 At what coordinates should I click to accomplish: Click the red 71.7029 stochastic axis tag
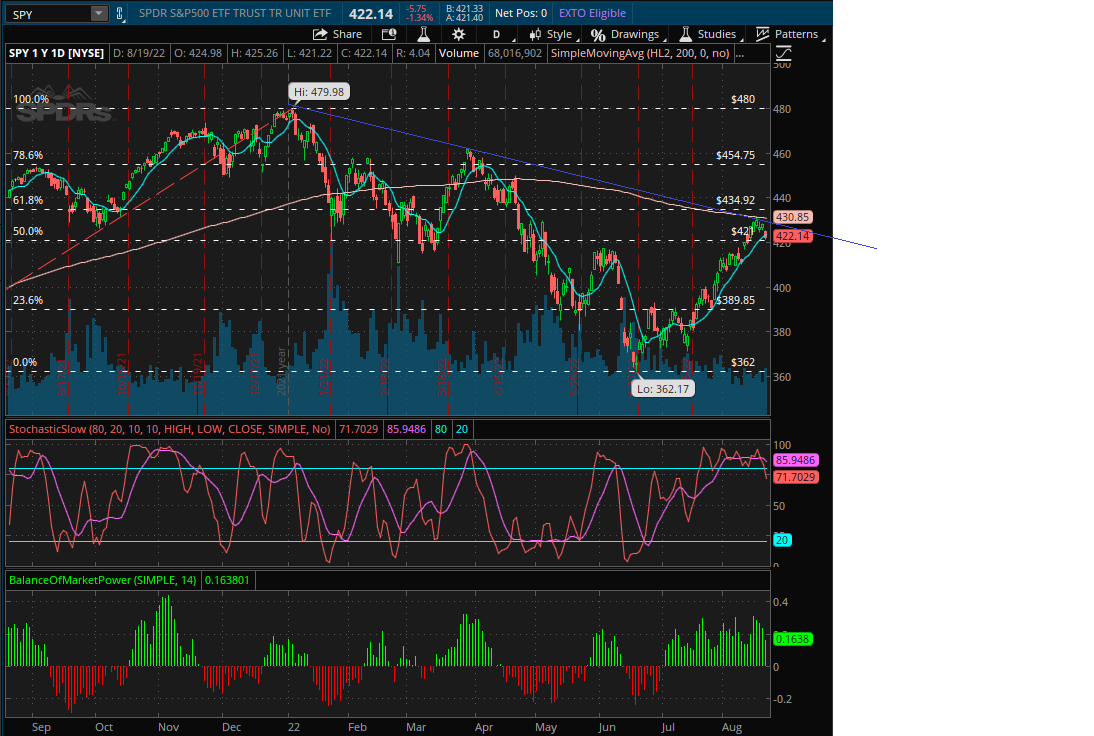[x=796, y=477]
